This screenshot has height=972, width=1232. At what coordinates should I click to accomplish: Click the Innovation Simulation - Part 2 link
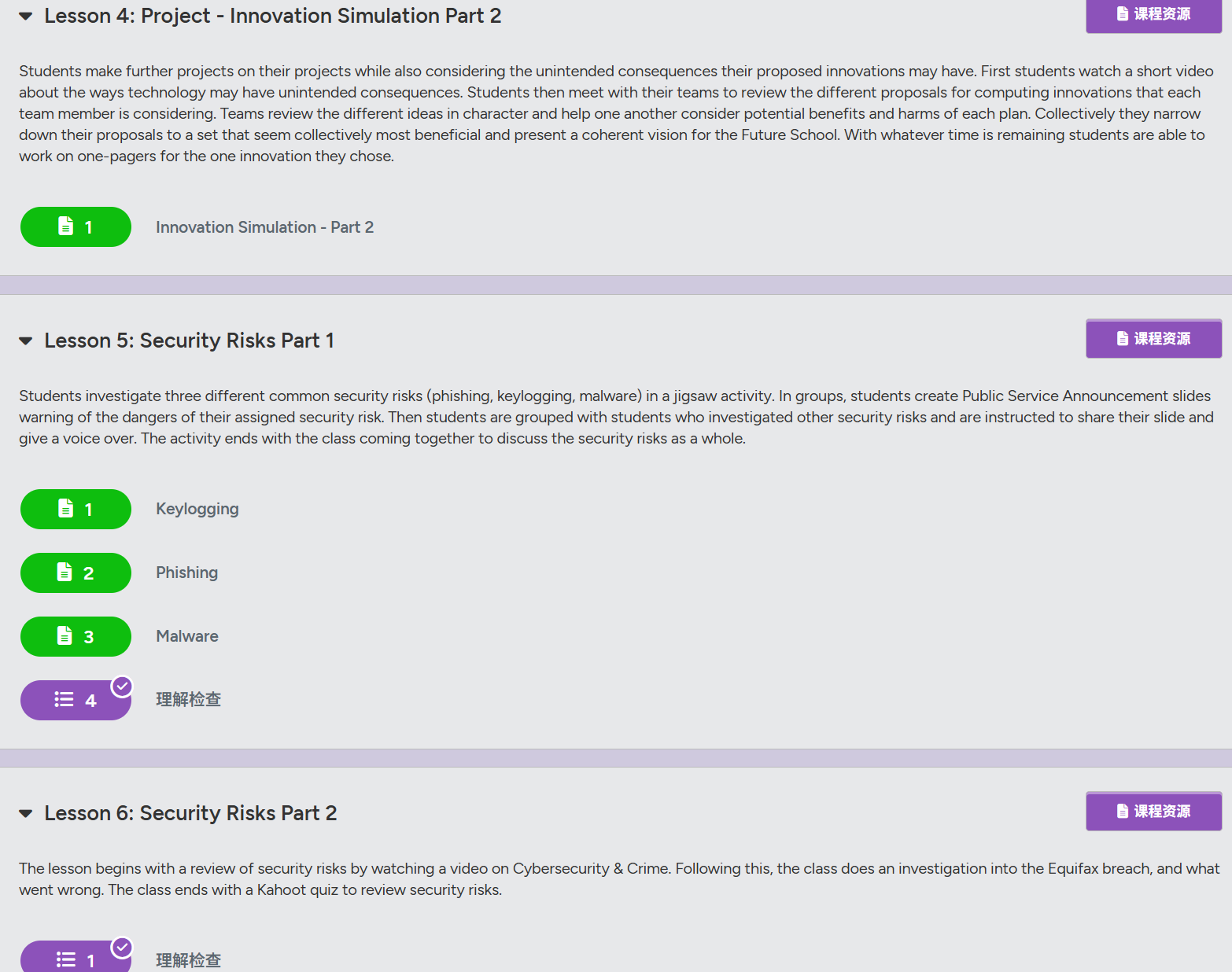tap(265, 227)
